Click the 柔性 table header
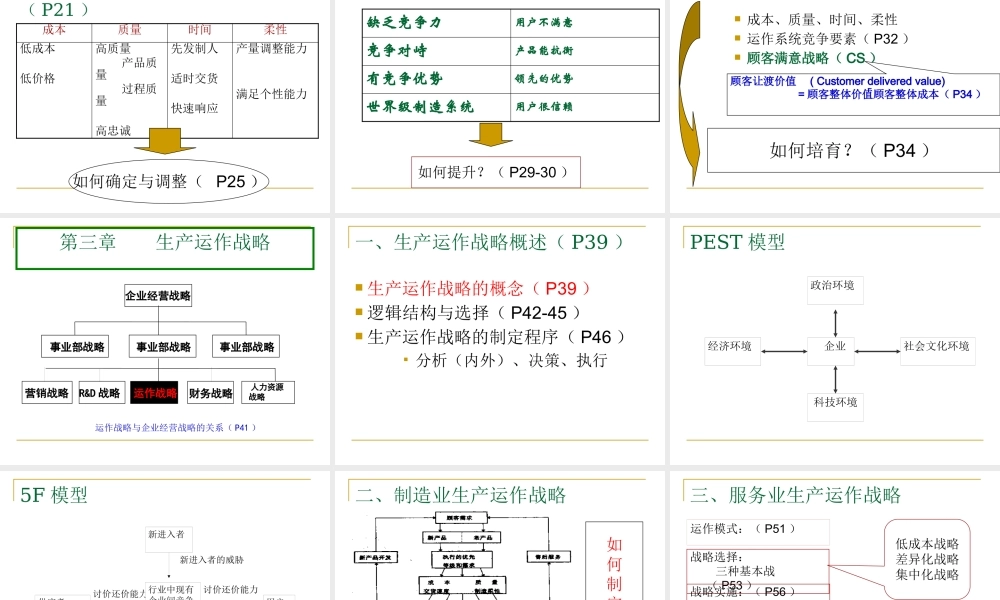Screen dimensions: 1000x600 pyautogui.click(x=276, y=30)
